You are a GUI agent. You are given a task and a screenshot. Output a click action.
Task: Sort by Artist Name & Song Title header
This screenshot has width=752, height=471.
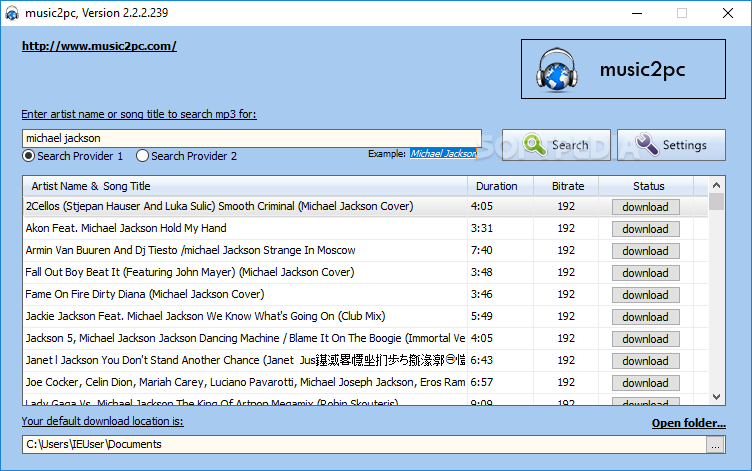pos(245,186)
